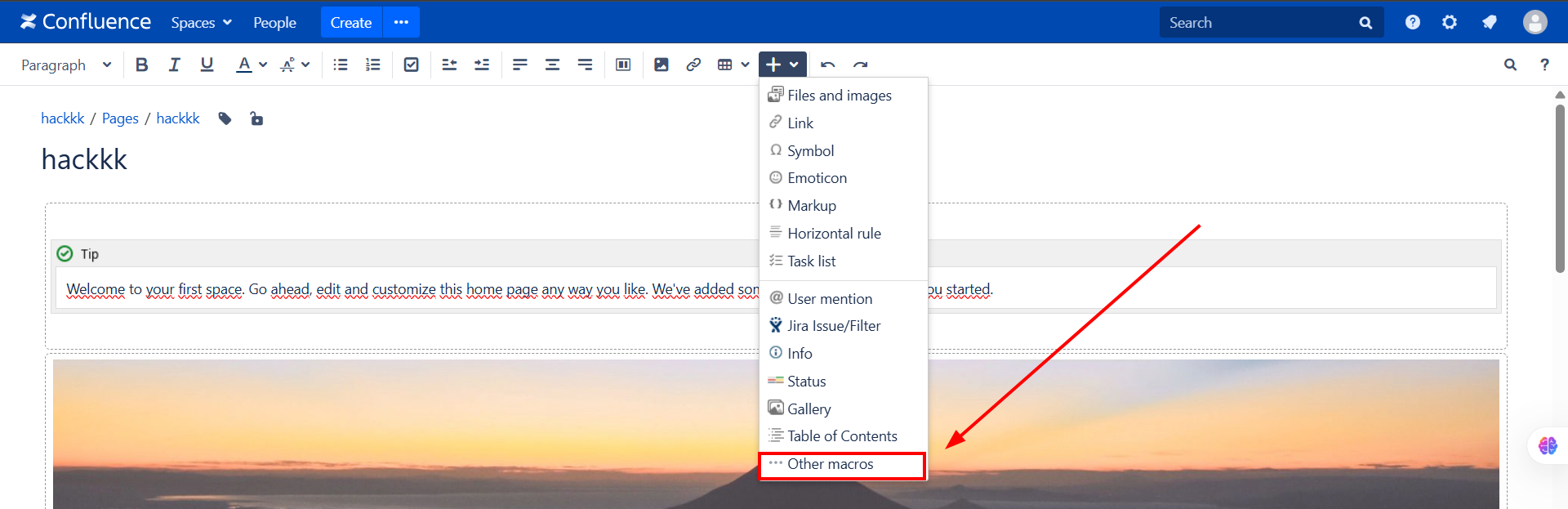This screenshot has width=1568, height=509.
Task: Choose Gallery from the insert menu
Action: pyautogui.click(x=843, y=409)
